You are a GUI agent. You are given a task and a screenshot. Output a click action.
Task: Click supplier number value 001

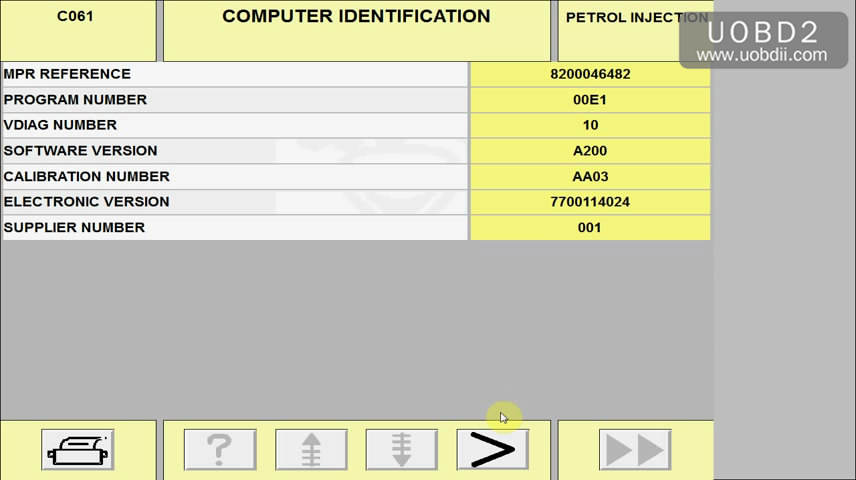(x=590, y=228)
